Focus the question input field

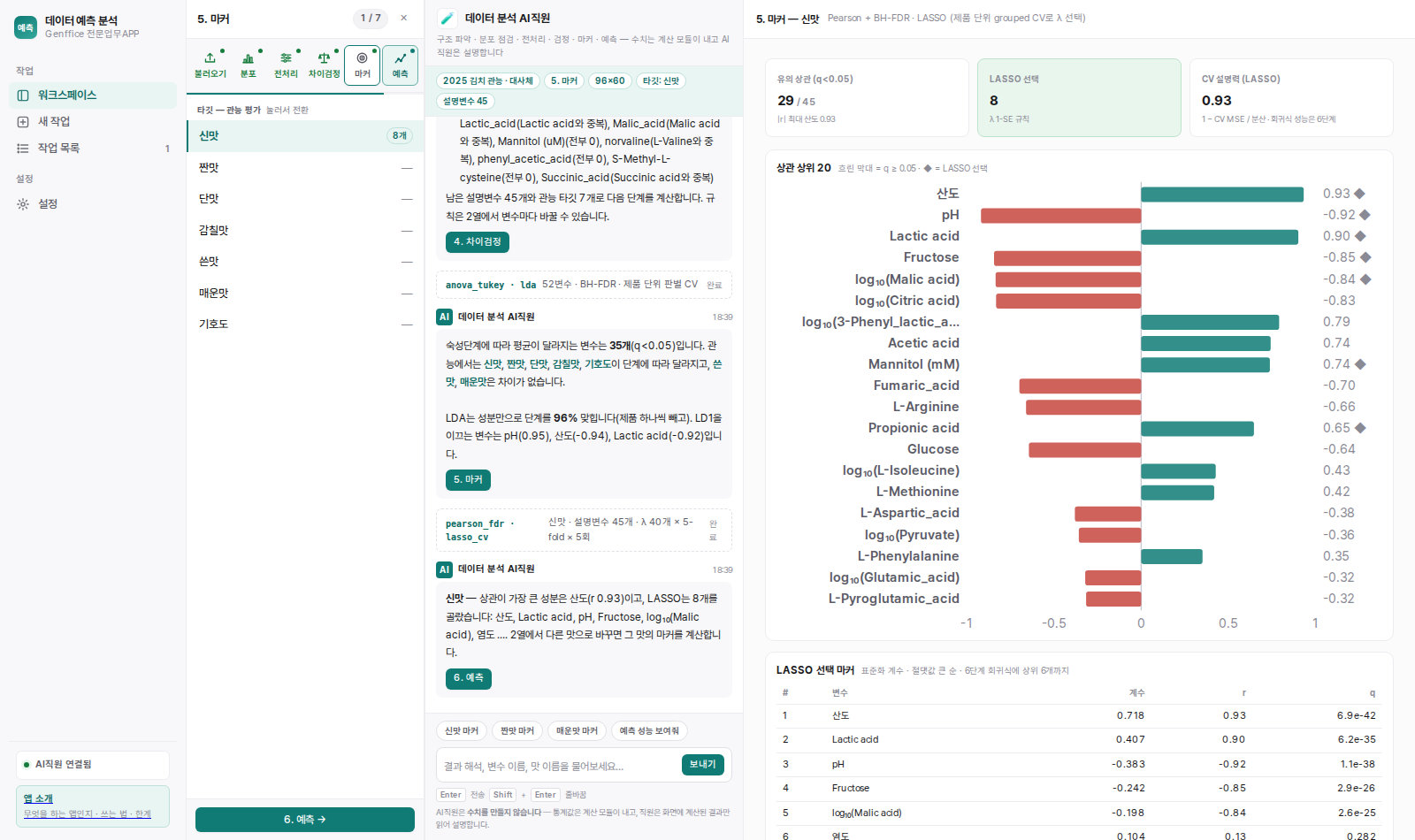[x=559, y=766]
